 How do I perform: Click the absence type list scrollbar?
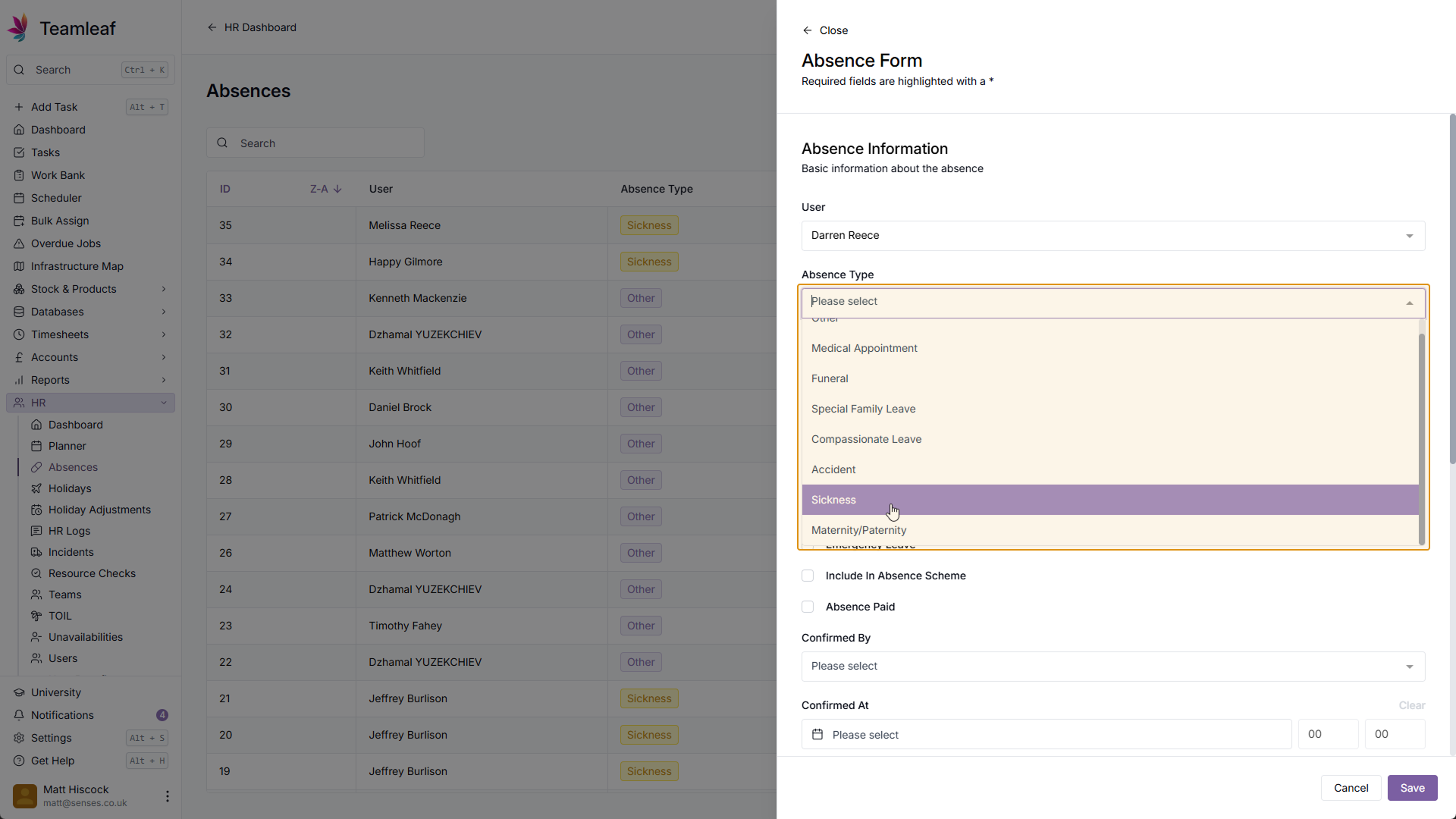coord(1422,438)
